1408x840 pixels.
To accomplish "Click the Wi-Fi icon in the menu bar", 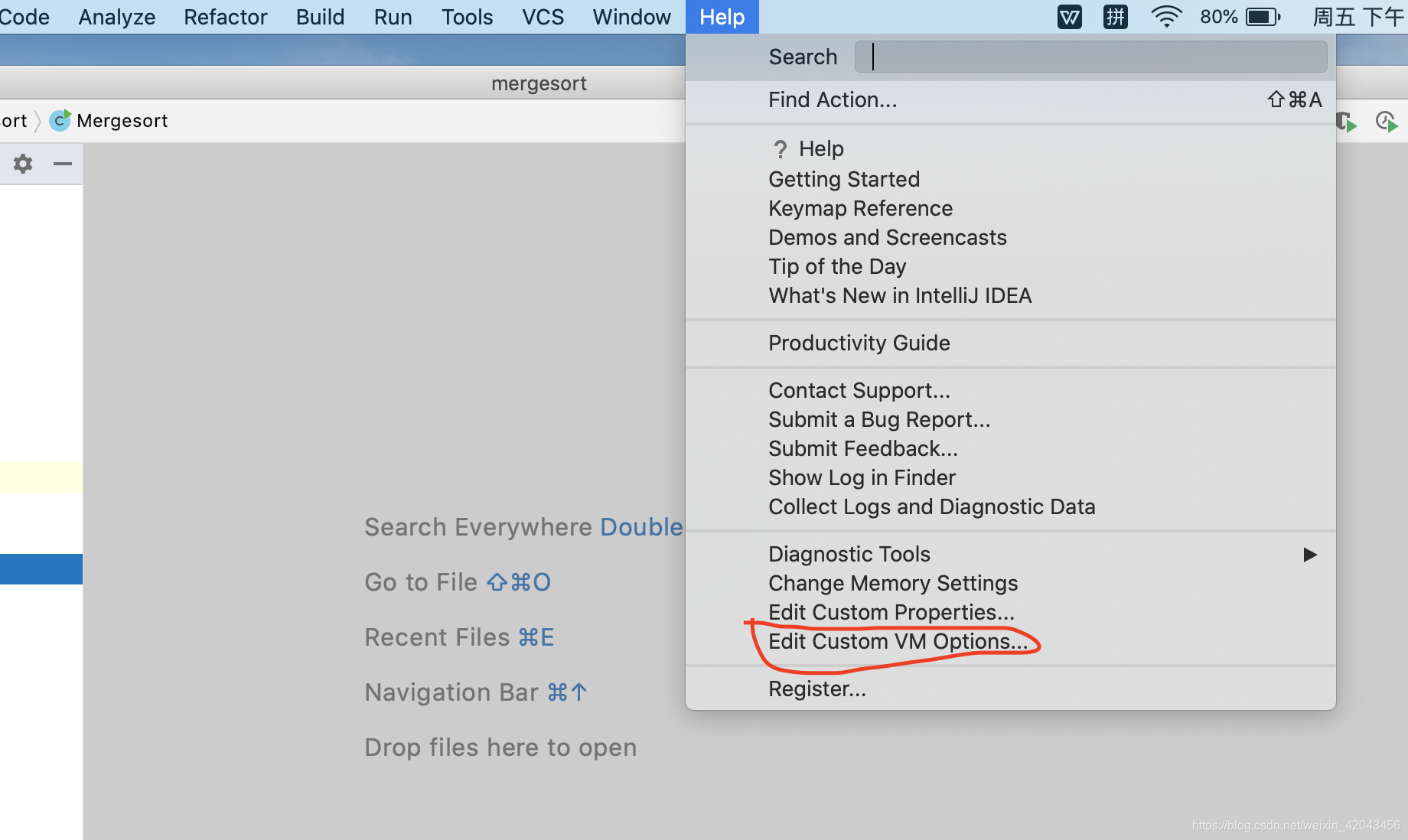I will [1165, 16].
